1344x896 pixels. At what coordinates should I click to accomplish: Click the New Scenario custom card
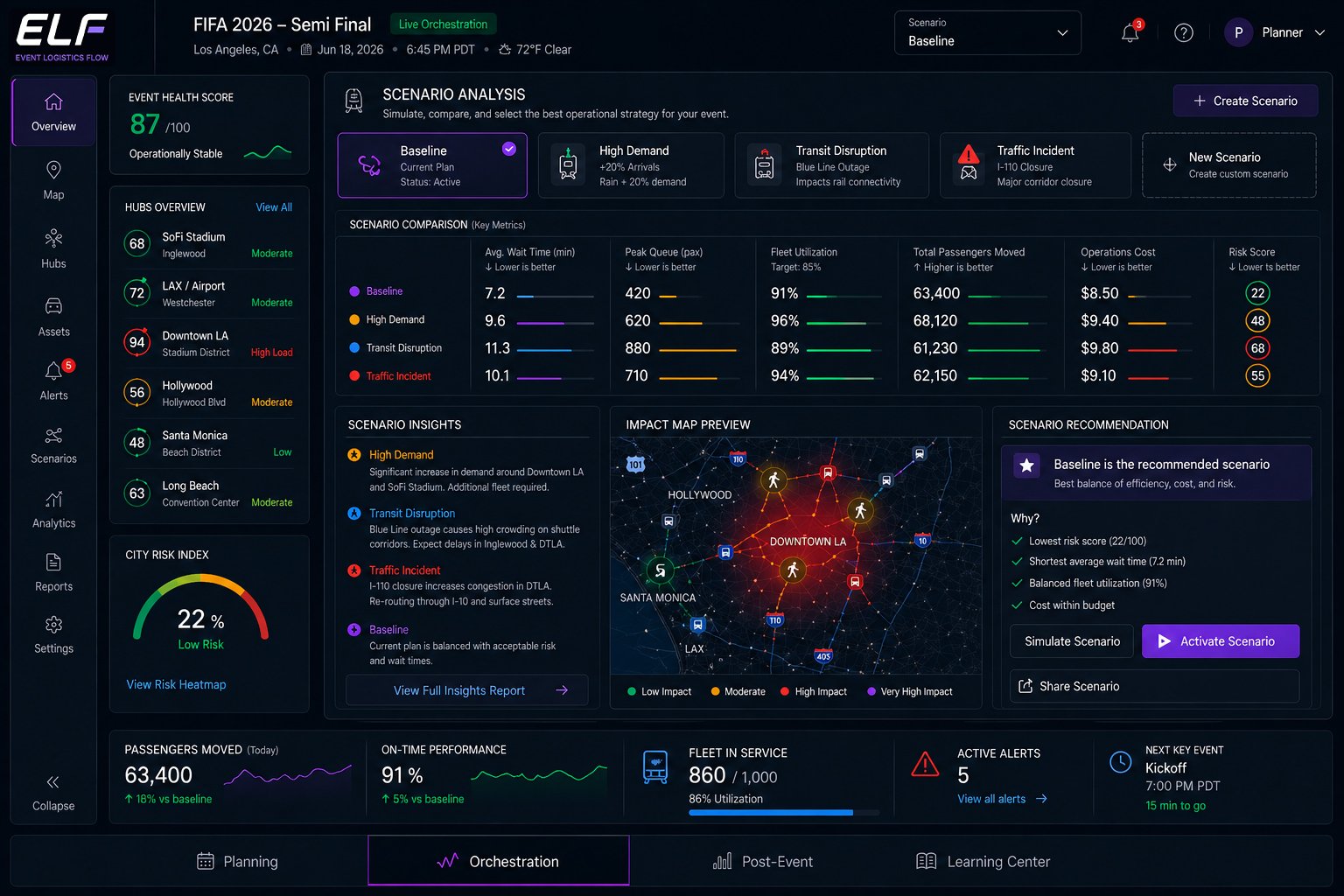point(1229,165)
